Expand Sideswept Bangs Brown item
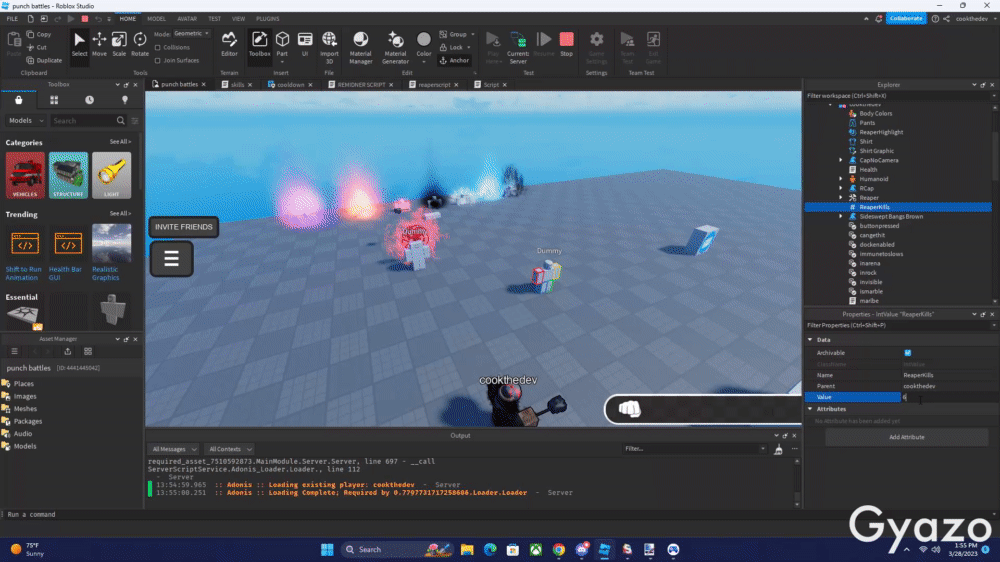This screenshot has width=1000, height=562. tap(841, 216)
